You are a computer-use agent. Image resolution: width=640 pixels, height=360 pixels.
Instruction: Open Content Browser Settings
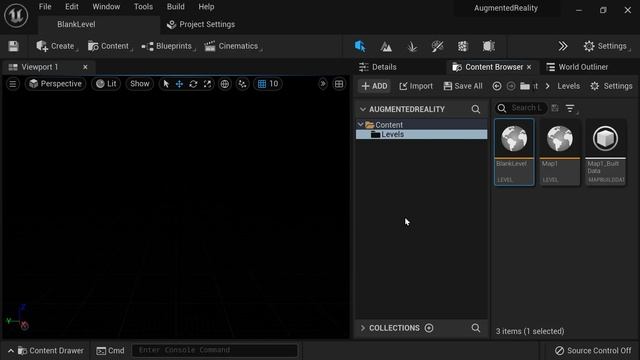click(x=611, y=86)
